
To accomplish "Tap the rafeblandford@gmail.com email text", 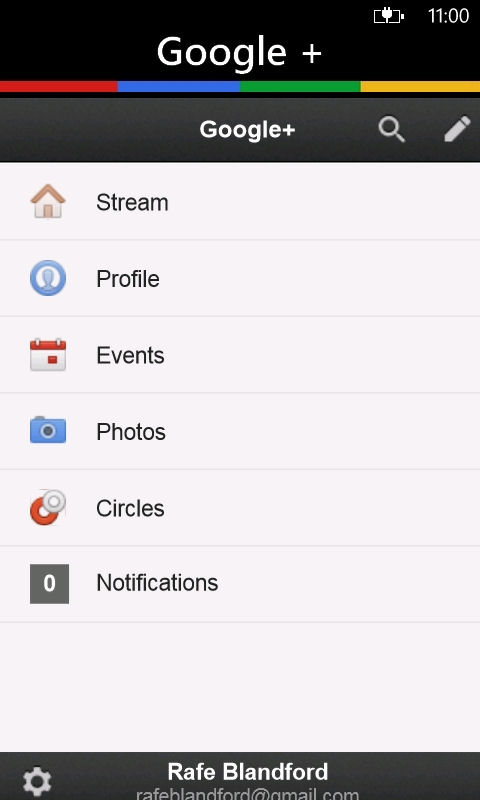I will pyautogui.click(x=247, y=794).
